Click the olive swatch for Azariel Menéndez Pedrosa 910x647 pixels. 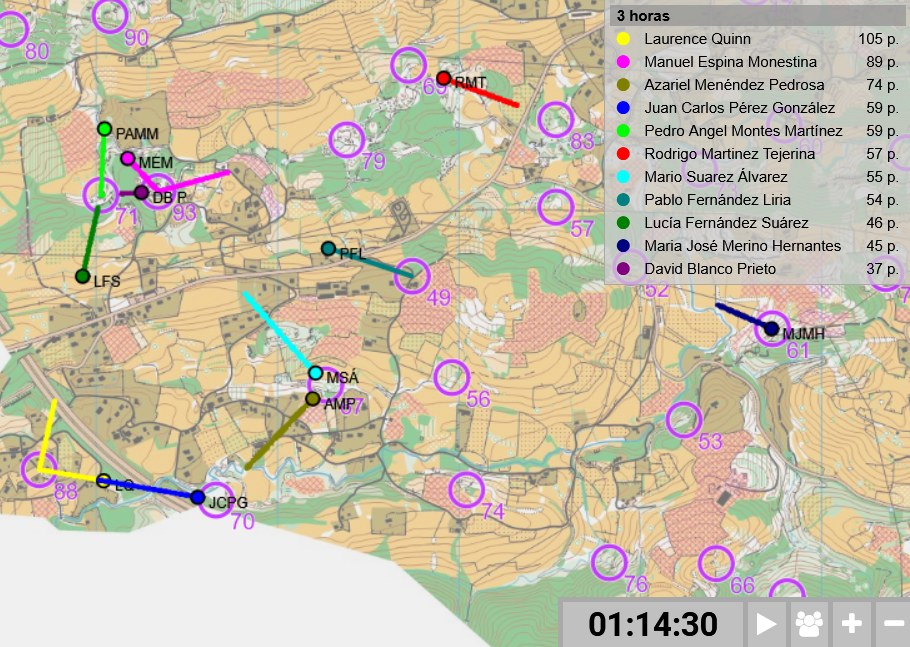tap(623, 85)
